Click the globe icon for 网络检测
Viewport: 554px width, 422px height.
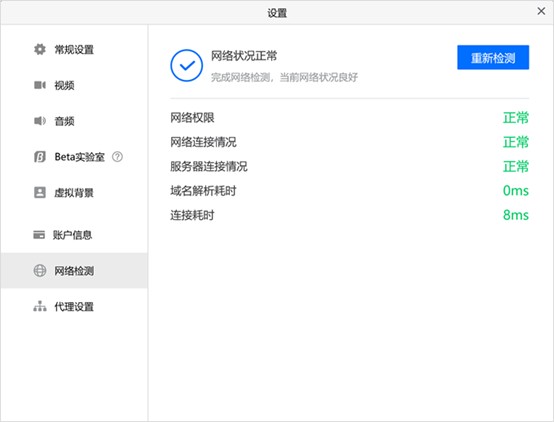click(40, 271)
